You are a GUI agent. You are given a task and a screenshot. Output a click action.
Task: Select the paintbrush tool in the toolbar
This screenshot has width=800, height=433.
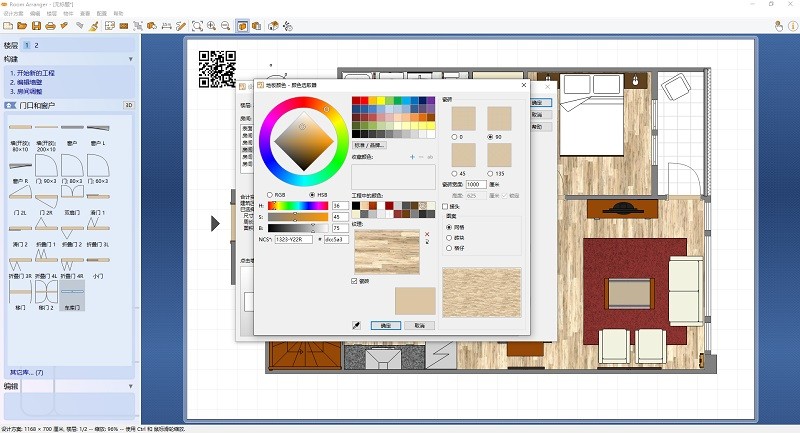click(93, 26)
